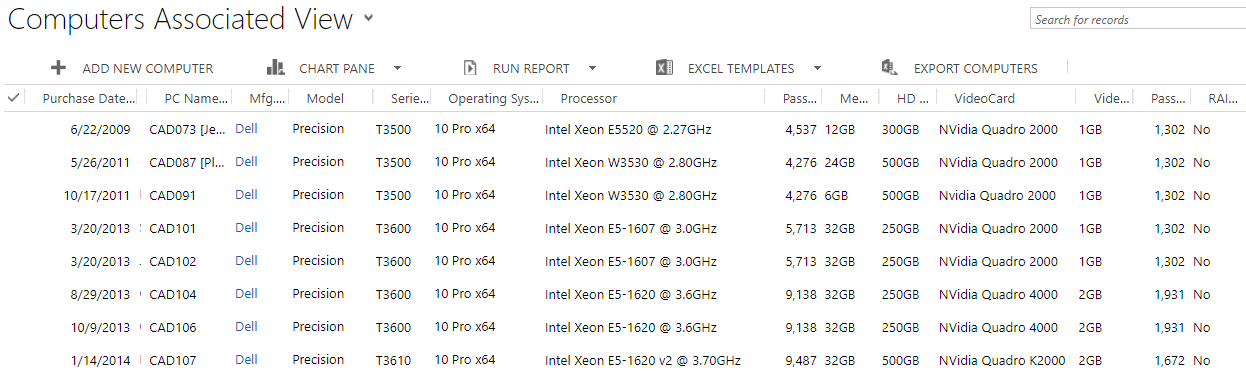This screenshot has width=1246, height=379.
Task: Click the plus icon for Add New Computer
Action: (x=59, y=68)
